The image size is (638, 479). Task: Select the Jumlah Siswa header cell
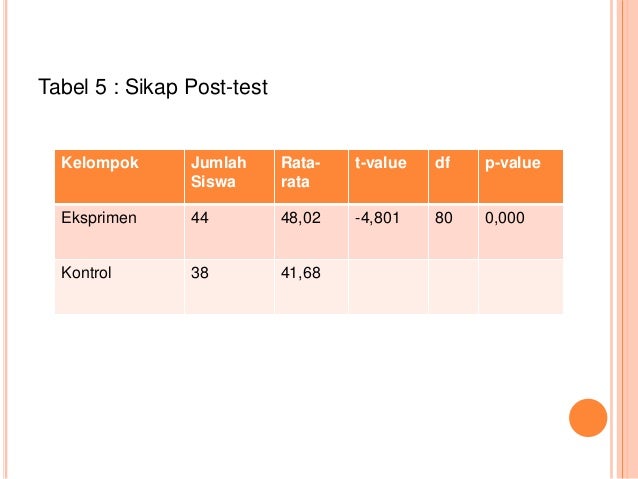pyautogui.click(x=229, y=176)
